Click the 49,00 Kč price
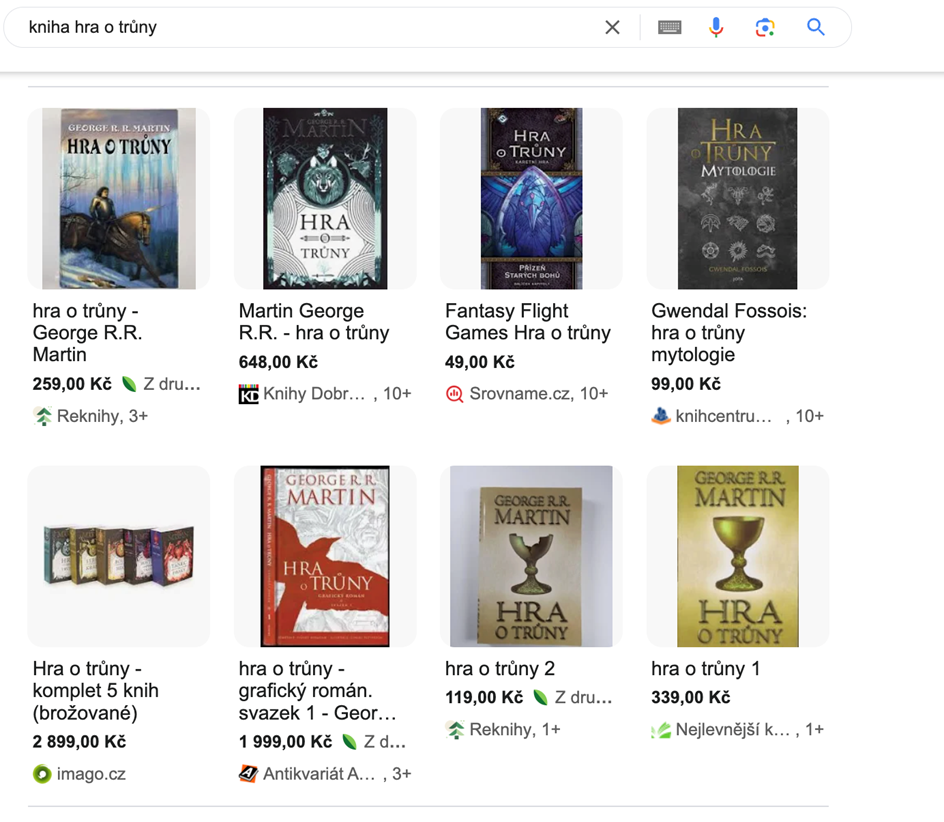Image resolution: width=944 pixels, height=822 pixels. coord(480,362)
